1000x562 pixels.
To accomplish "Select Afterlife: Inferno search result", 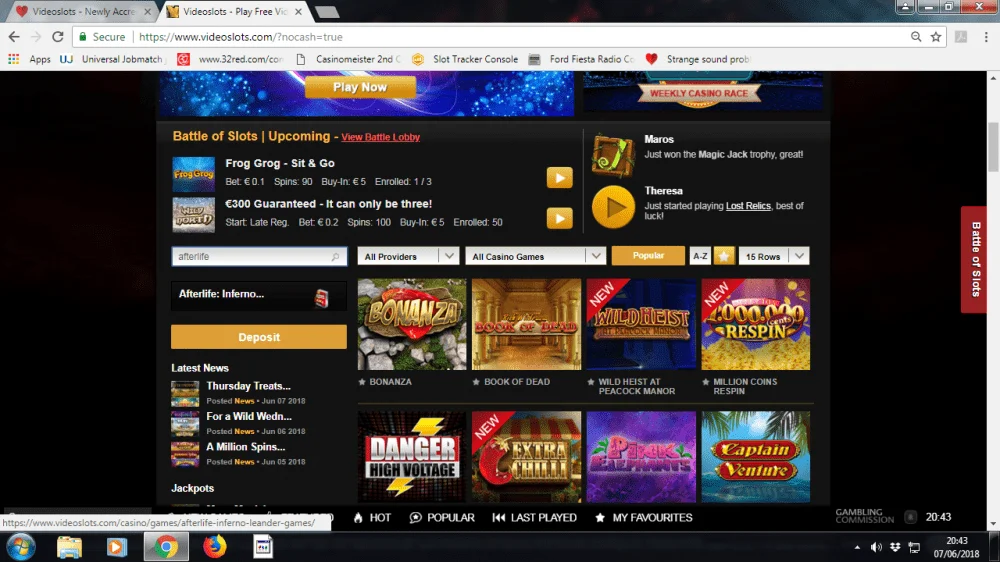I will coord(259,295).
